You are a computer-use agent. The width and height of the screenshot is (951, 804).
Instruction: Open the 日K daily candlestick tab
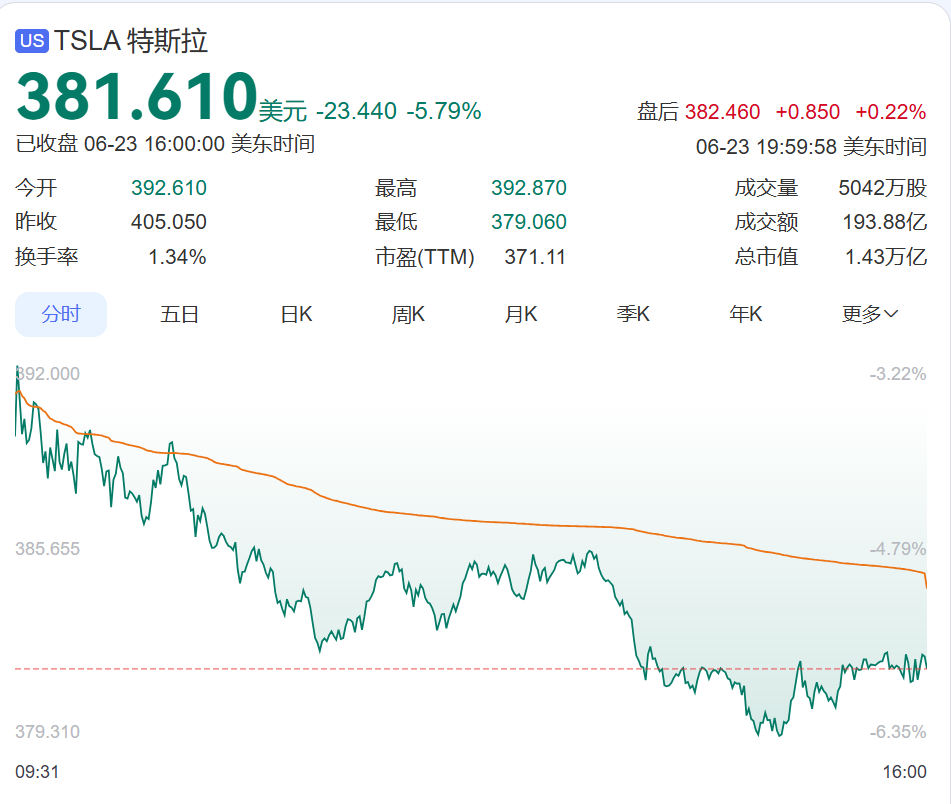coord(297,314)
